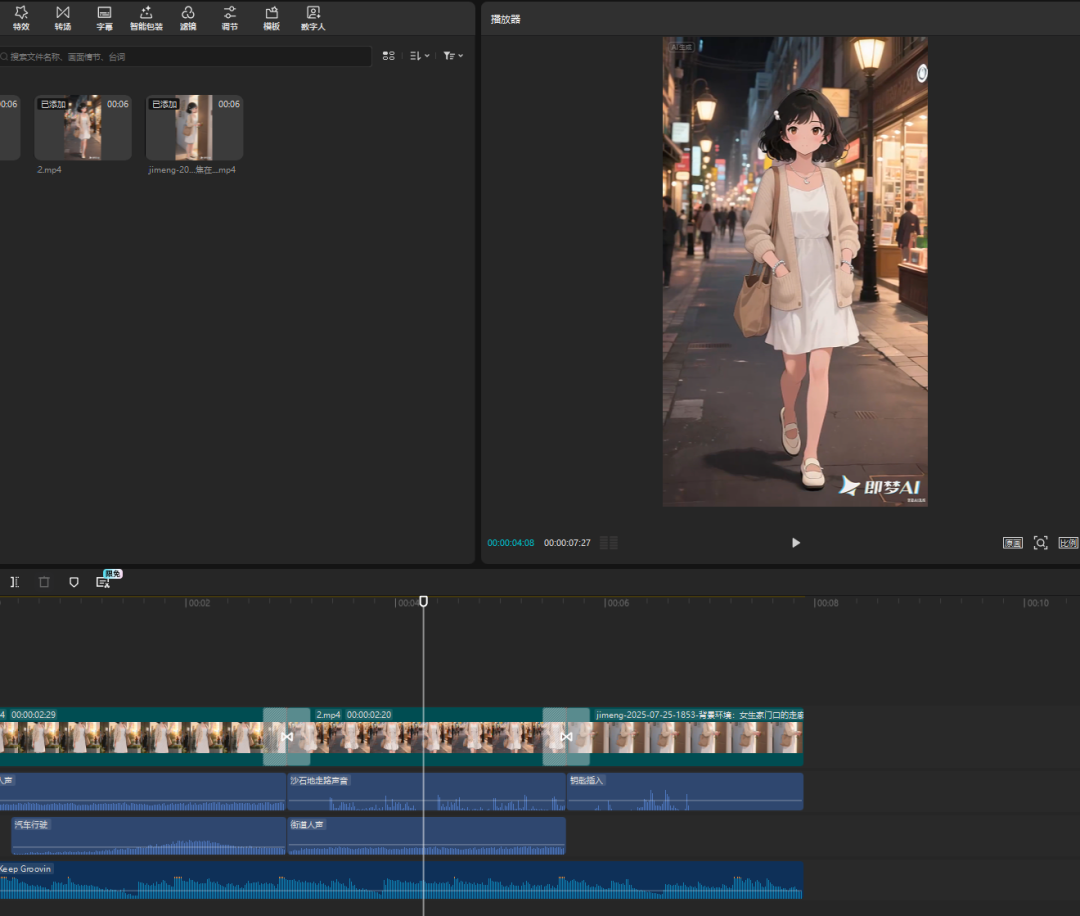The height and width of the screenshot is (916, 1080).
Task: Select the 汽车行驶 audio clip
Action: click(x=148, y=835)
